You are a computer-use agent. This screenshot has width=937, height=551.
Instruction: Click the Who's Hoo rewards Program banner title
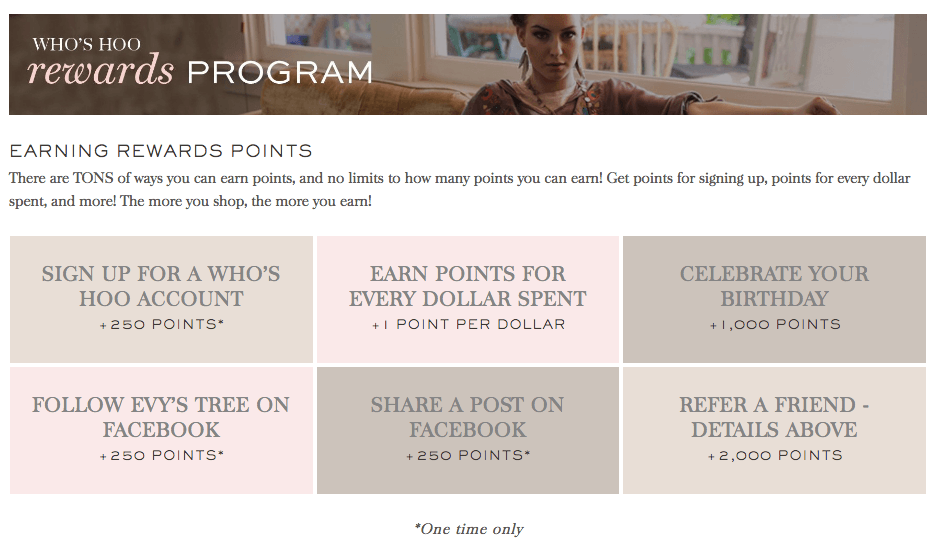(x=200, y=63)
